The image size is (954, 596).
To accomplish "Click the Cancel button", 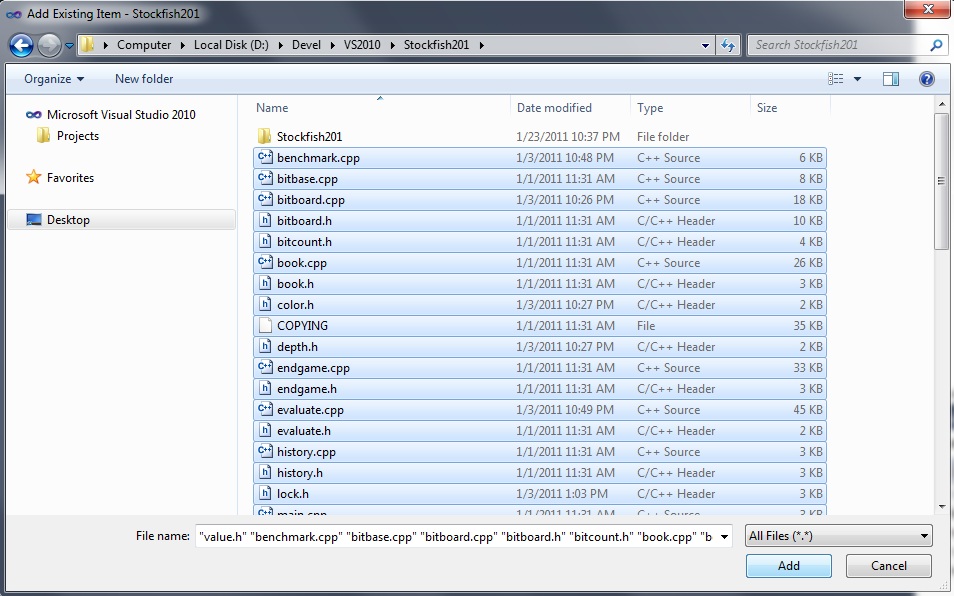I will (888, 566).
